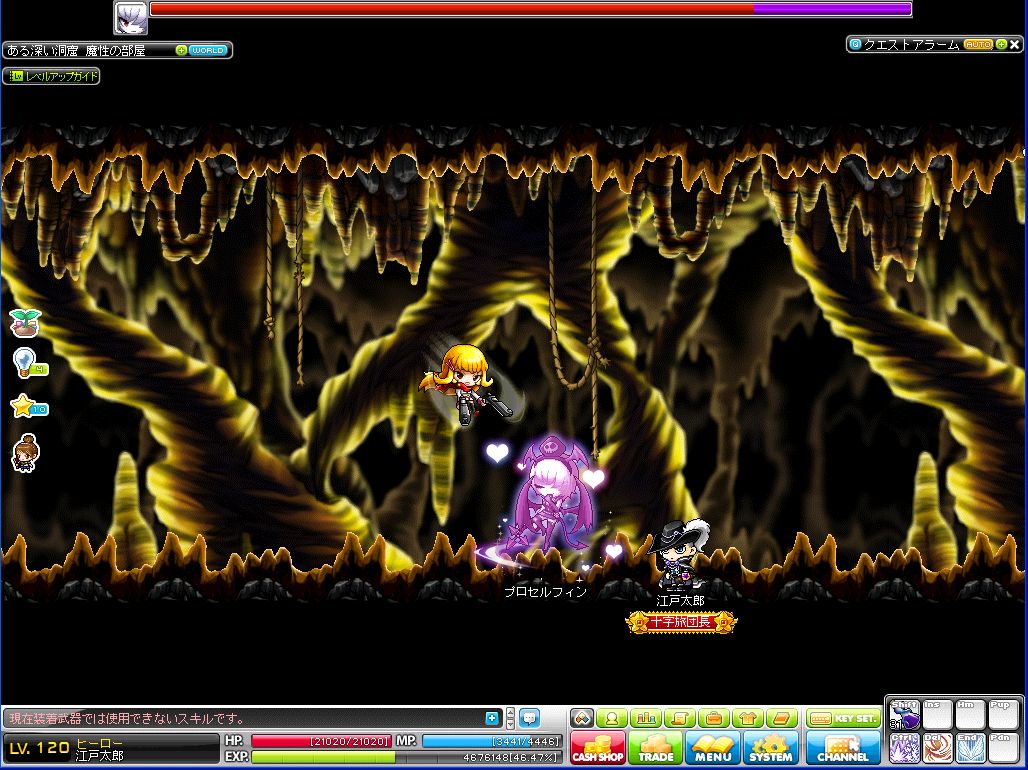Viewport: 1028px width, 770px height.
Task: Activate the Del quickslot skill
Action: [938, 748]
